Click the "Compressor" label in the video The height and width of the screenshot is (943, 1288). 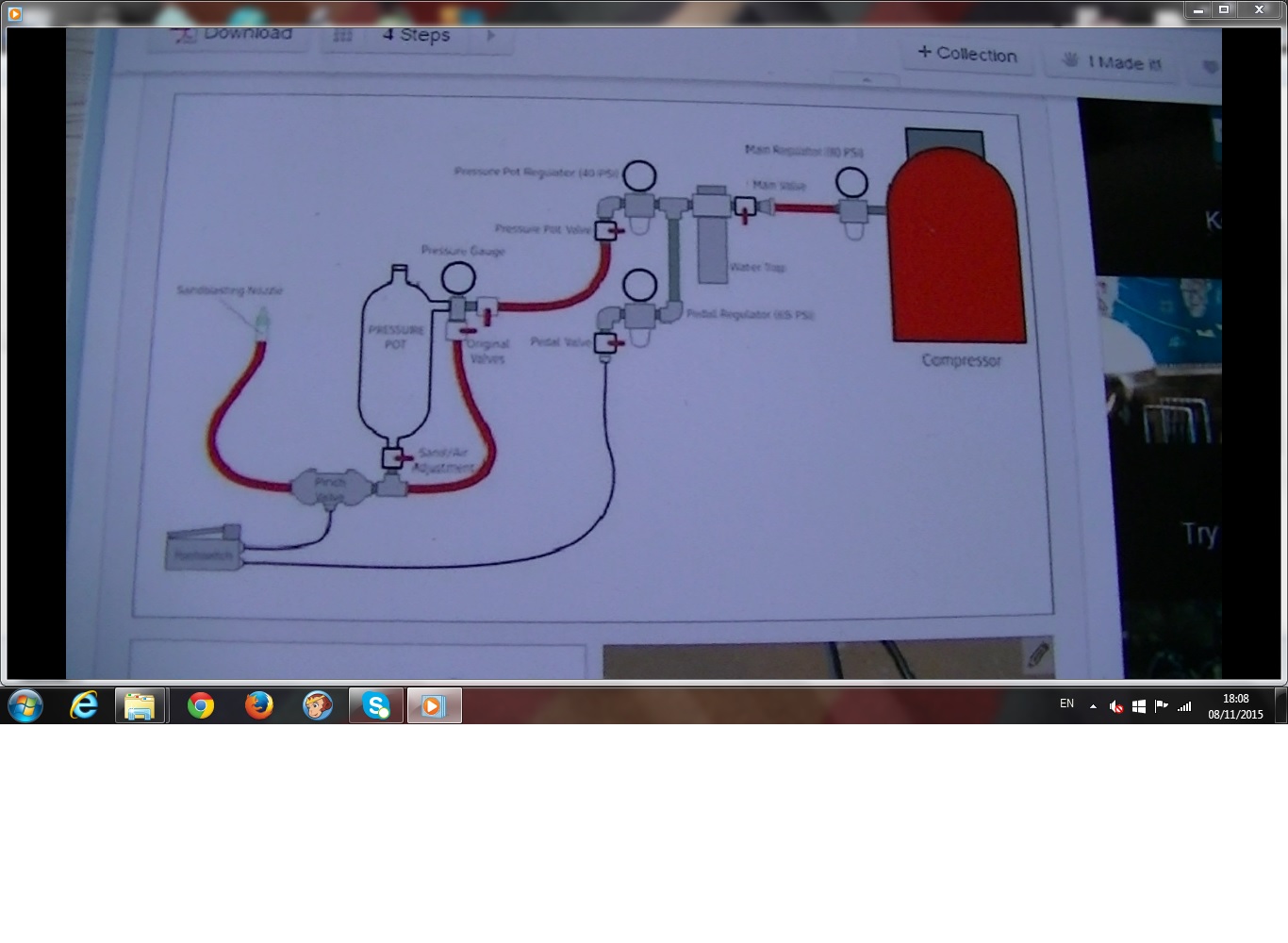pyautogui.click(x=962, y=360)
